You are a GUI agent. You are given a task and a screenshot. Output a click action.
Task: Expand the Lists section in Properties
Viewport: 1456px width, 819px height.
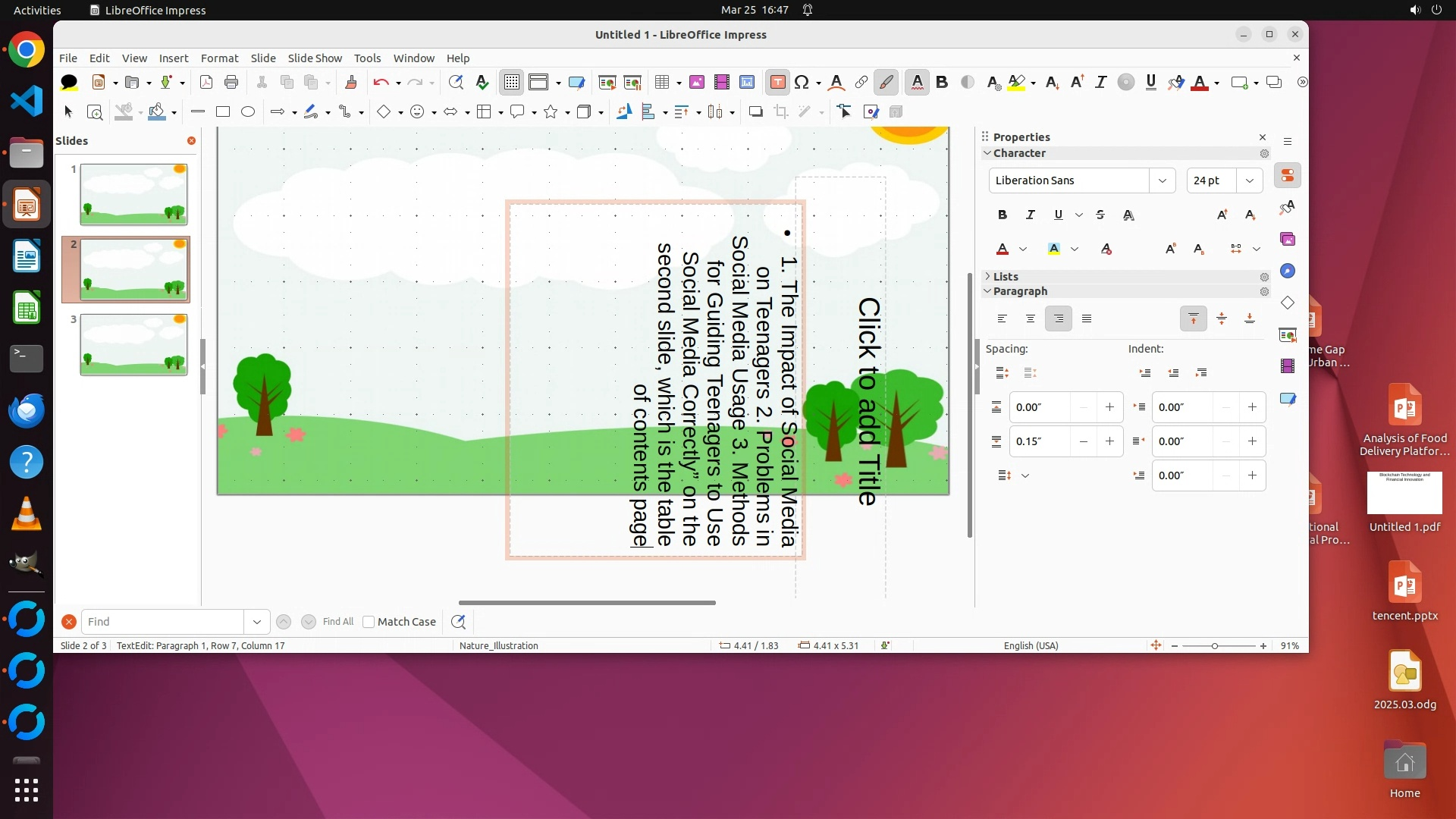click(x=1006, y=277)
